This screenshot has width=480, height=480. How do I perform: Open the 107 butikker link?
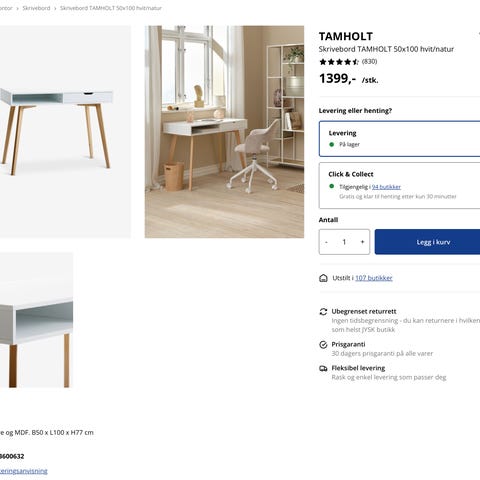374,278
